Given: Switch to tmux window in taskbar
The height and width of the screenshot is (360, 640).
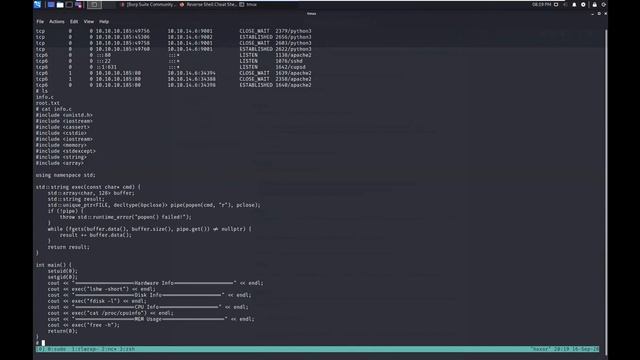Looking at the screenshot, I should (248, 4).
